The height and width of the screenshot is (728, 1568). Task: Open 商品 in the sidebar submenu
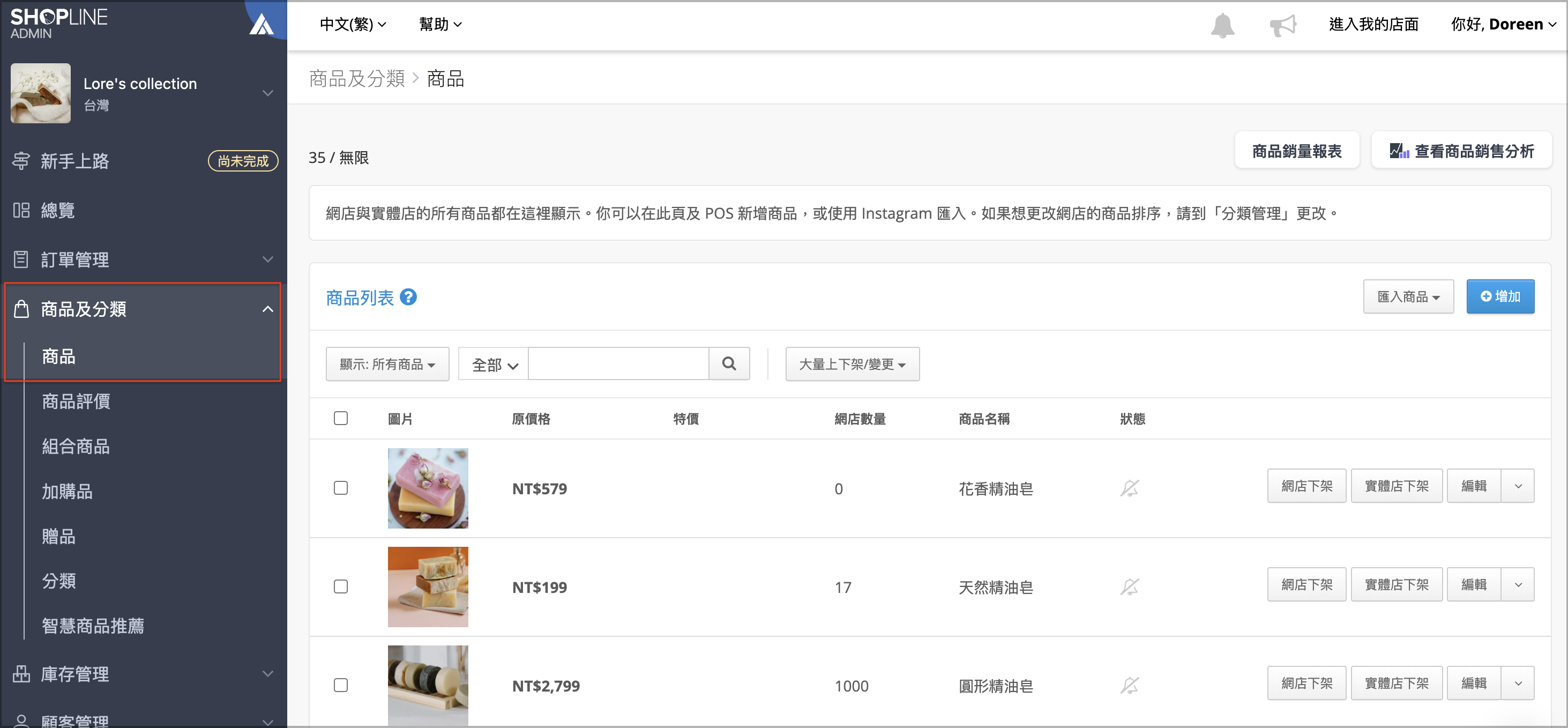[58, 356]
